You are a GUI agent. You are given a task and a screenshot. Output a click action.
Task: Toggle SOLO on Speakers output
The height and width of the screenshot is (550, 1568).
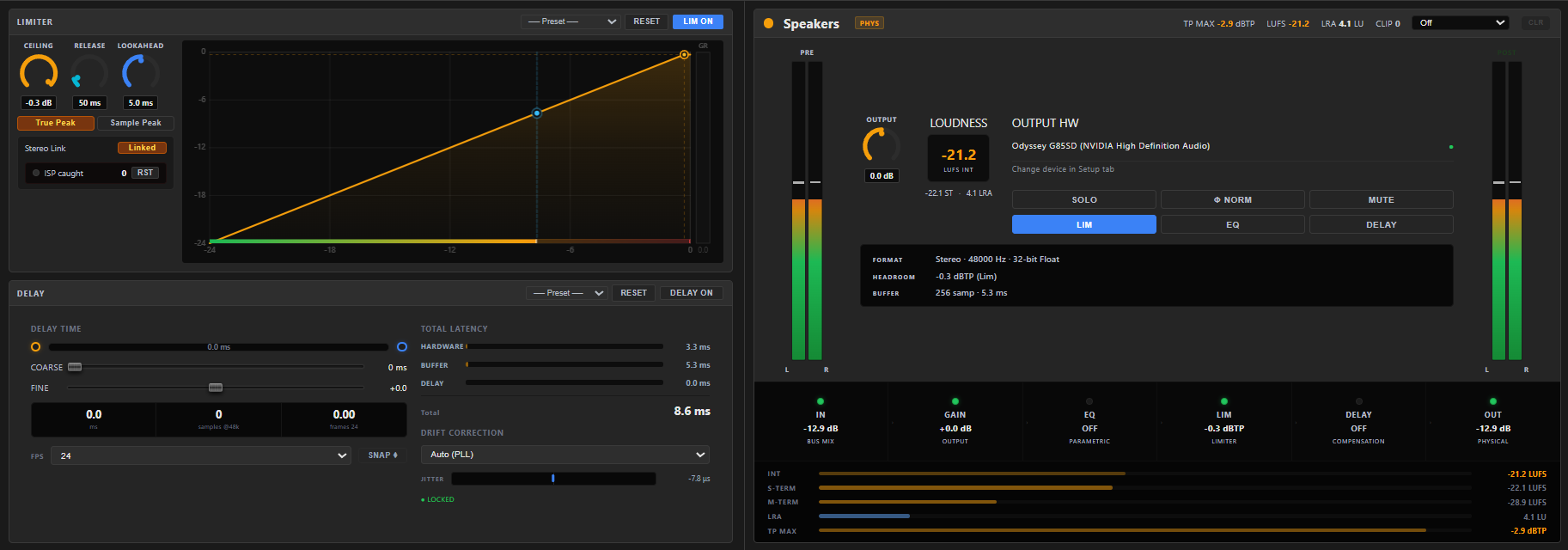(1084, 199)
